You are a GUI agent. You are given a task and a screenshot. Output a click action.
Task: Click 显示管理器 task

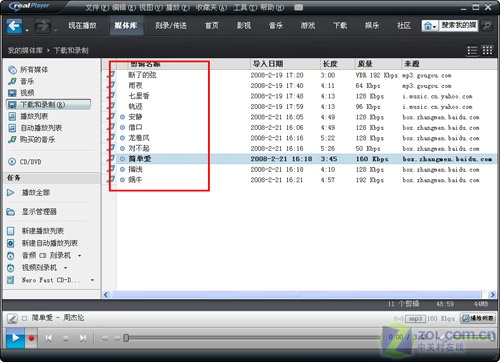39,211
